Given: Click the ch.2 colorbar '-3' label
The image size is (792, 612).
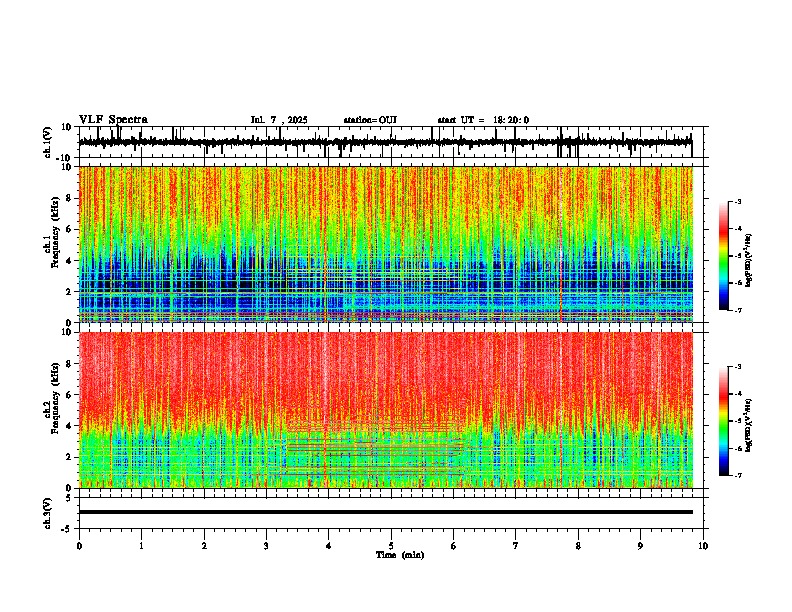Looking at the screenshot, I should tap(738, 367).
